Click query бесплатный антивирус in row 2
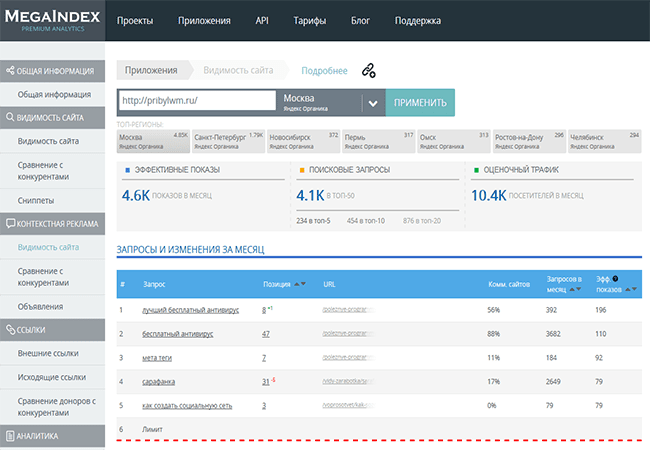This screenshot has width=650, height=450. tap(177, 334)
